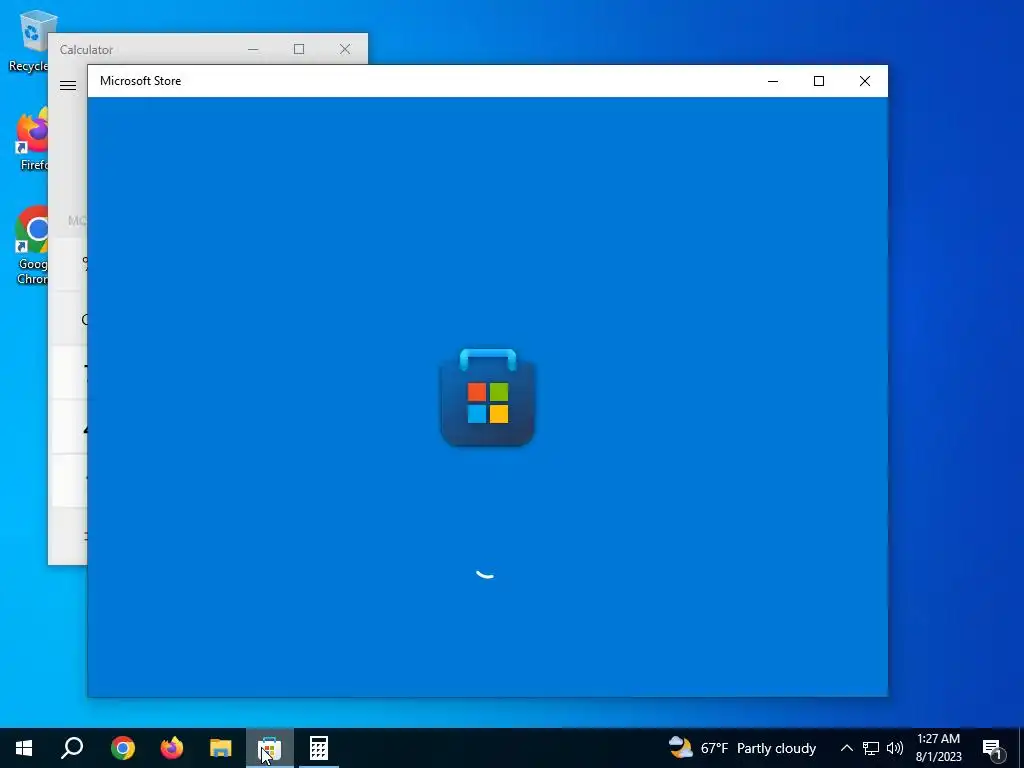
Task: Open the Windows Start menu
Action: (x=24, y=748)
